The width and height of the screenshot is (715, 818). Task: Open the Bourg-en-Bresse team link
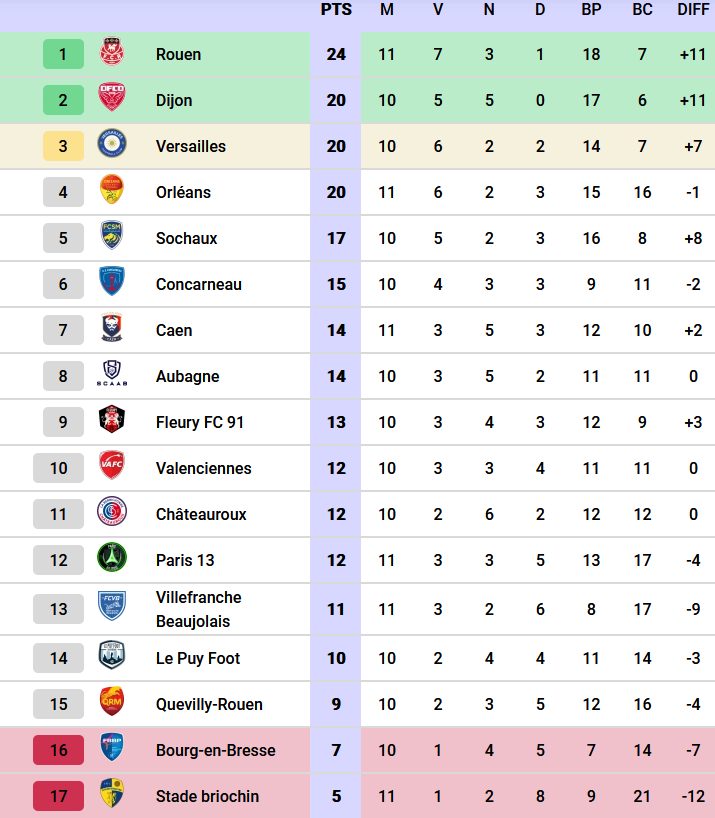(x=216, y=750)
